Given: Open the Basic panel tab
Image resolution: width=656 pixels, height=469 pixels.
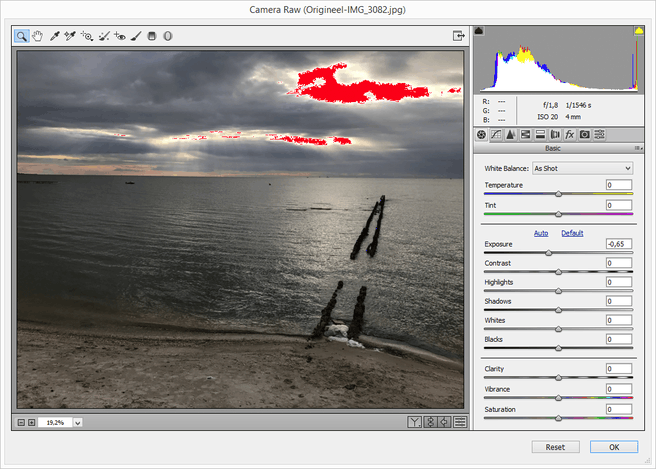Looking at the screenshot, I should coord(481,135).
